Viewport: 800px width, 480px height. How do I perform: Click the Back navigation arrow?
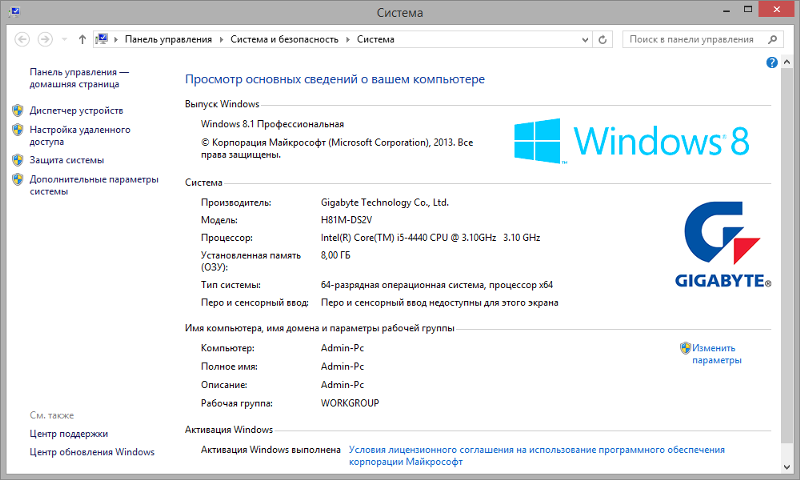(x=21, y=40)
